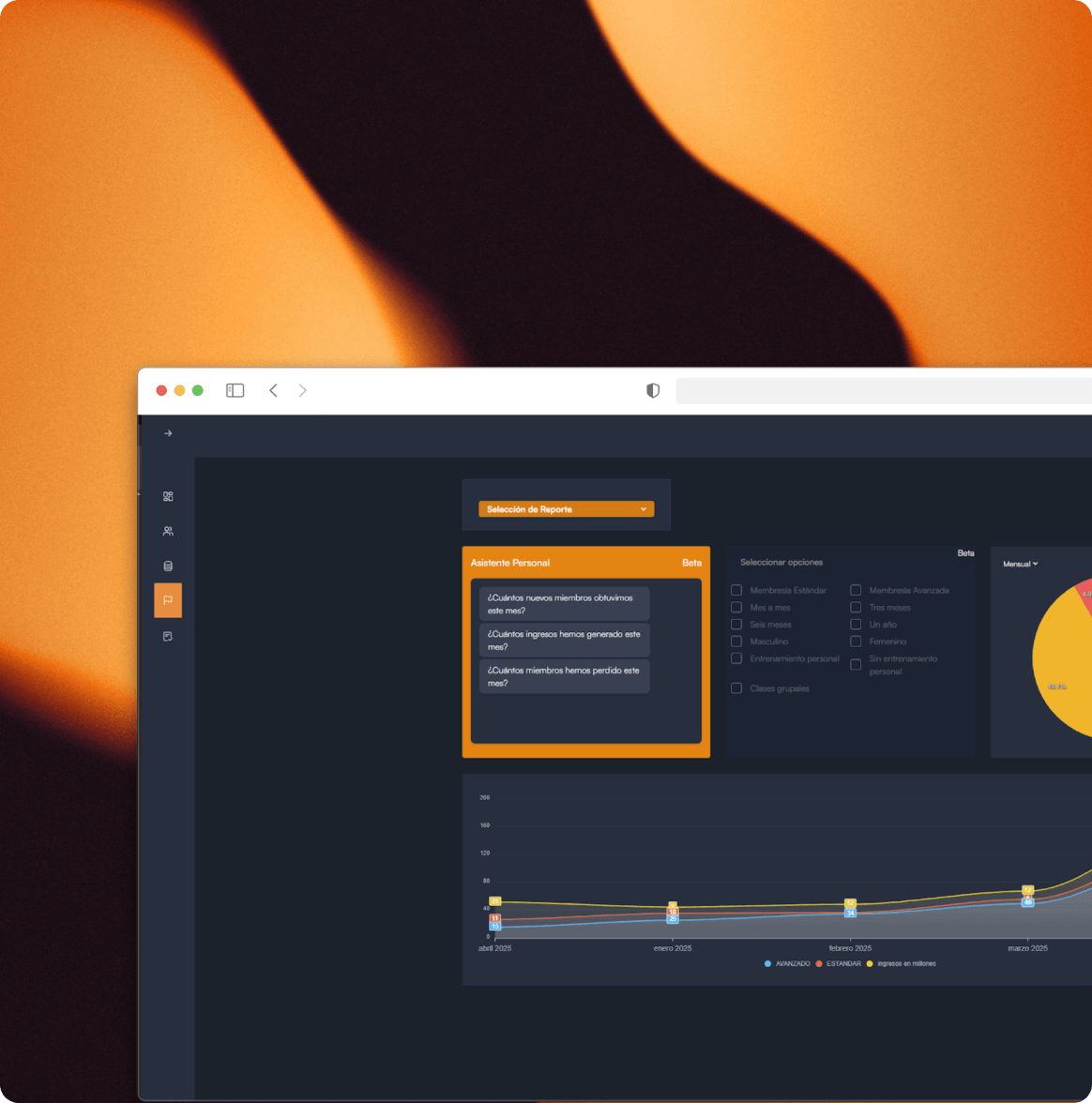Ask '¿Cuántos nuevos miembros obtuvimos este mes?'

[564, 604]
